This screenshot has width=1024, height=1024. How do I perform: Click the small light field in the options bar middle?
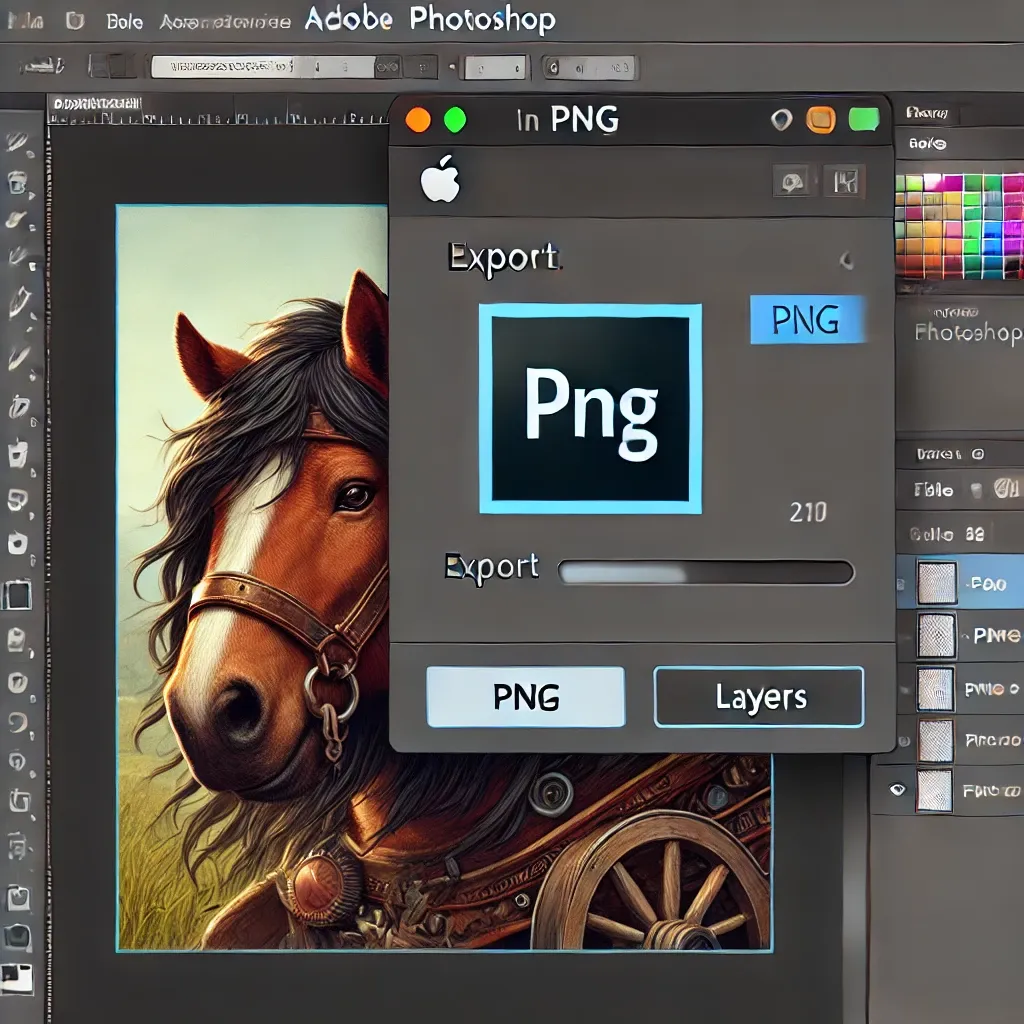tap(494, 67)
